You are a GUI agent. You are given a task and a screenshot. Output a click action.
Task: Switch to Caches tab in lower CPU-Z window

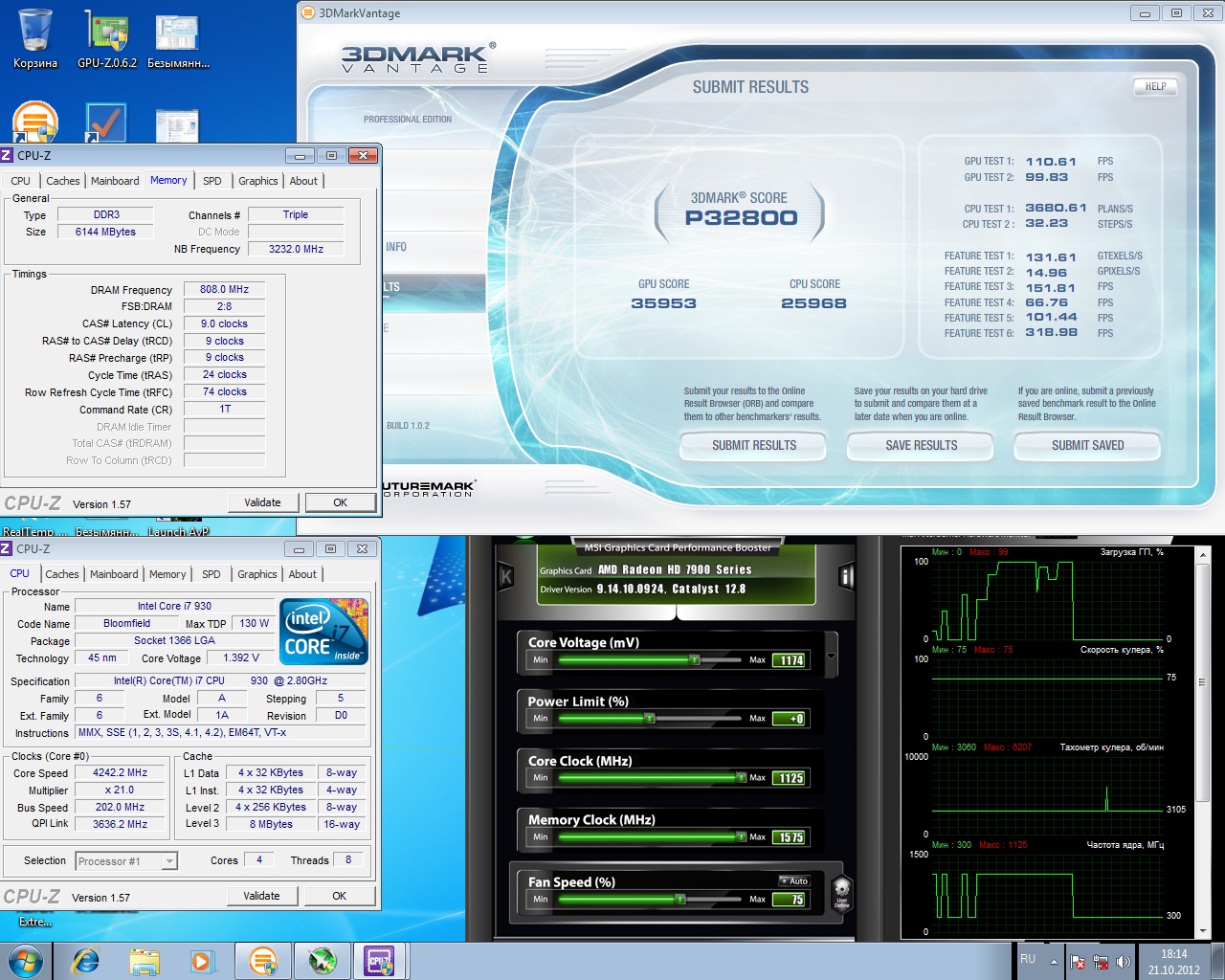[x=62, y=574]
